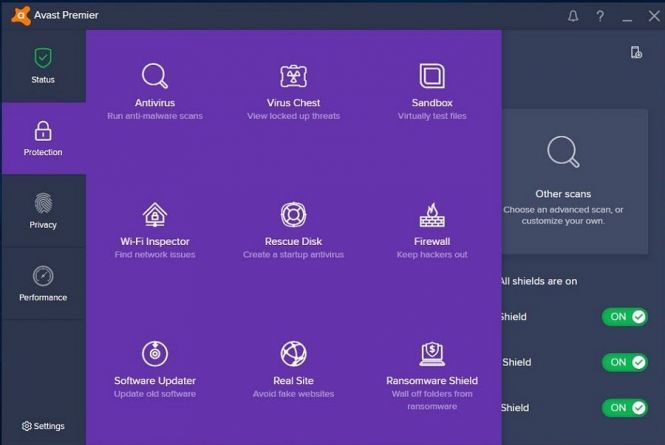Open the Rescue Disk lifebuoy icon
This screenshot has width=665, height=445.
click(293, 215)
